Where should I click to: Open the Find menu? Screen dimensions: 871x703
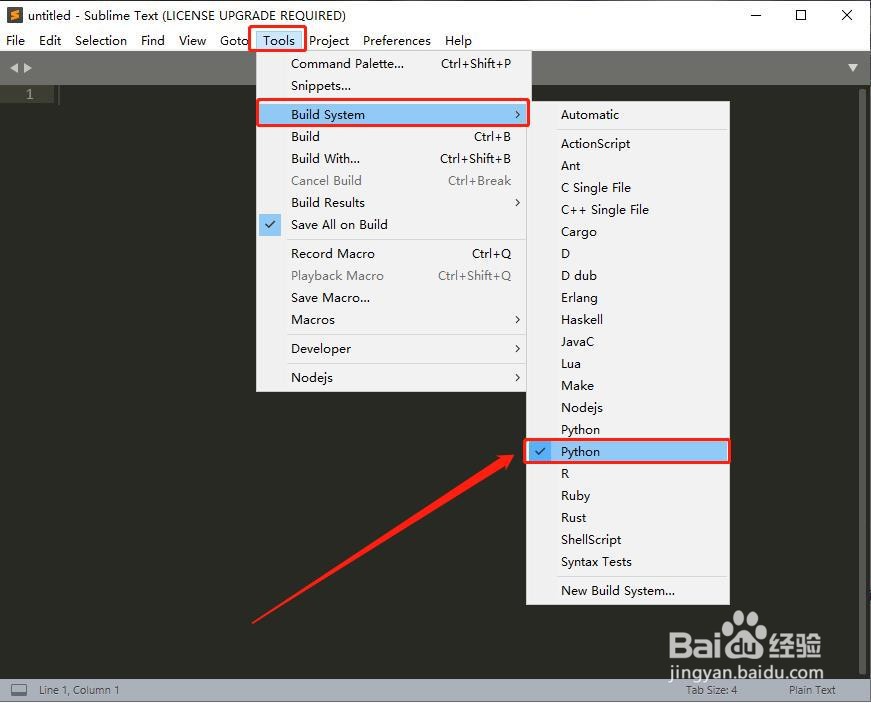point(152,41)
